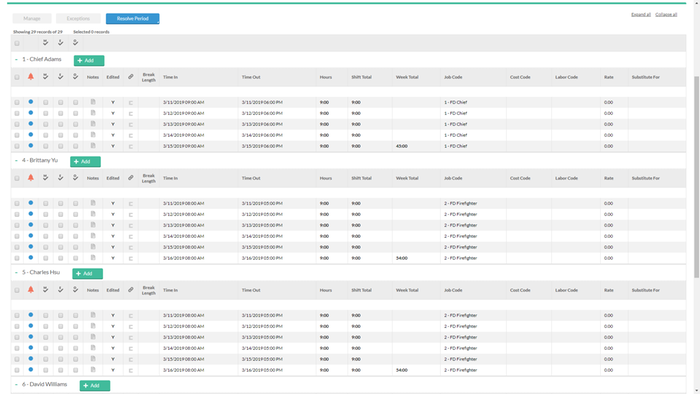
Task: Click the red bell icon in Brittany Yu header
Action: [31, 178]
